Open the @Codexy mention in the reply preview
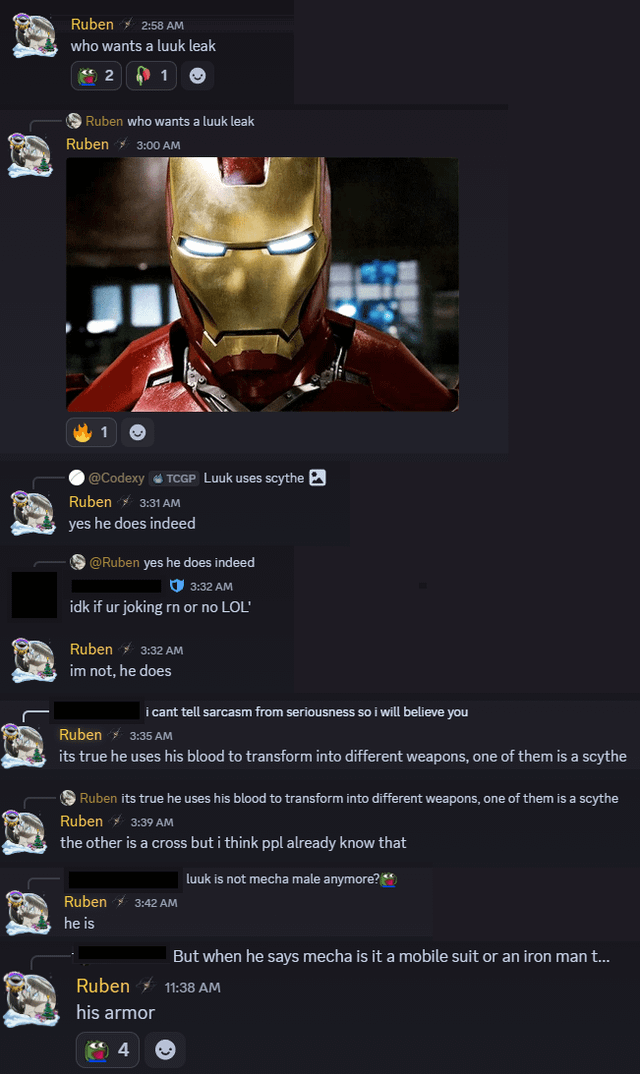640x1074 pixels. tap(116, 478)
